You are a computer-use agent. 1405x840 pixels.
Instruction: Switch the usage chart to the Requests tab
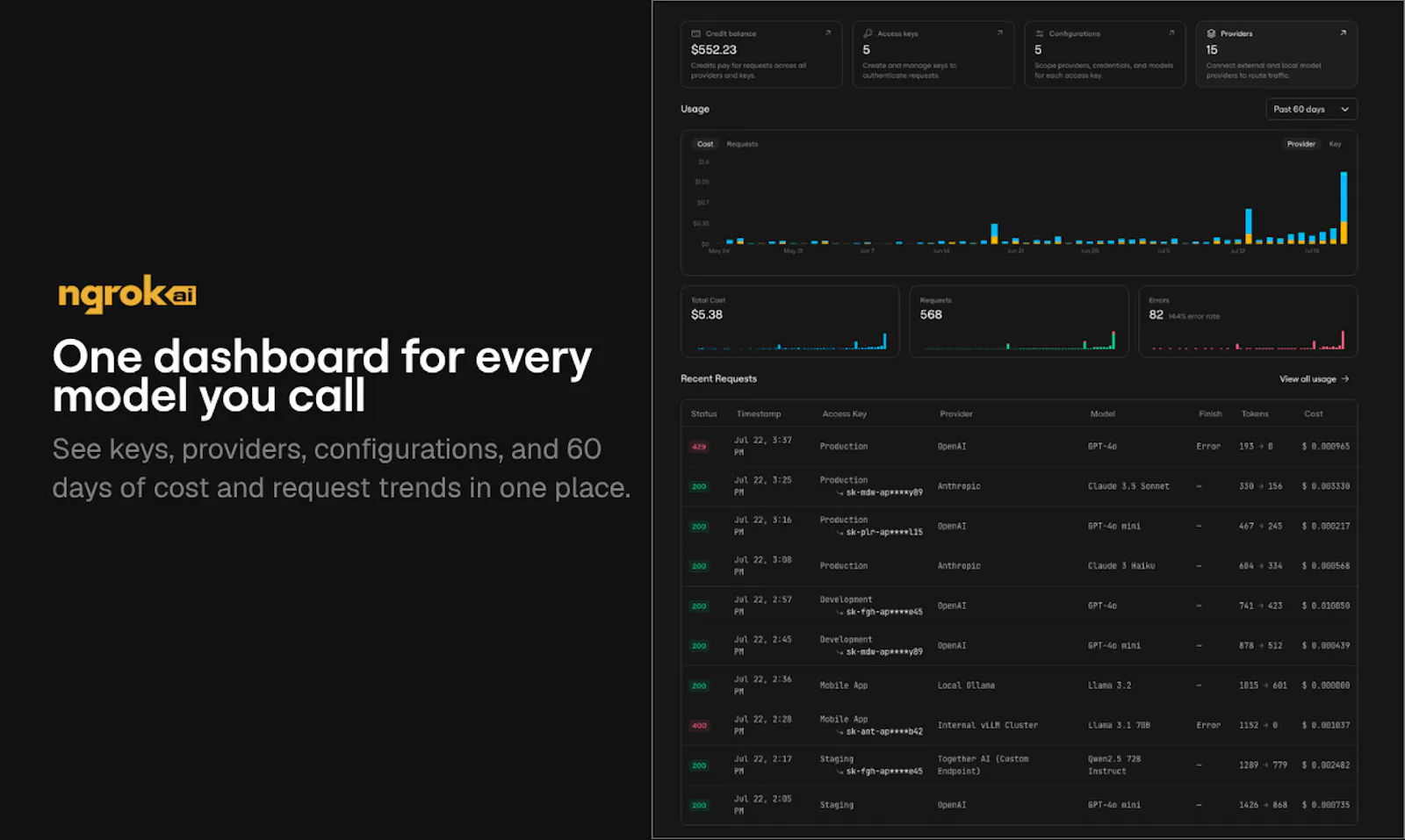coord(742,144)
